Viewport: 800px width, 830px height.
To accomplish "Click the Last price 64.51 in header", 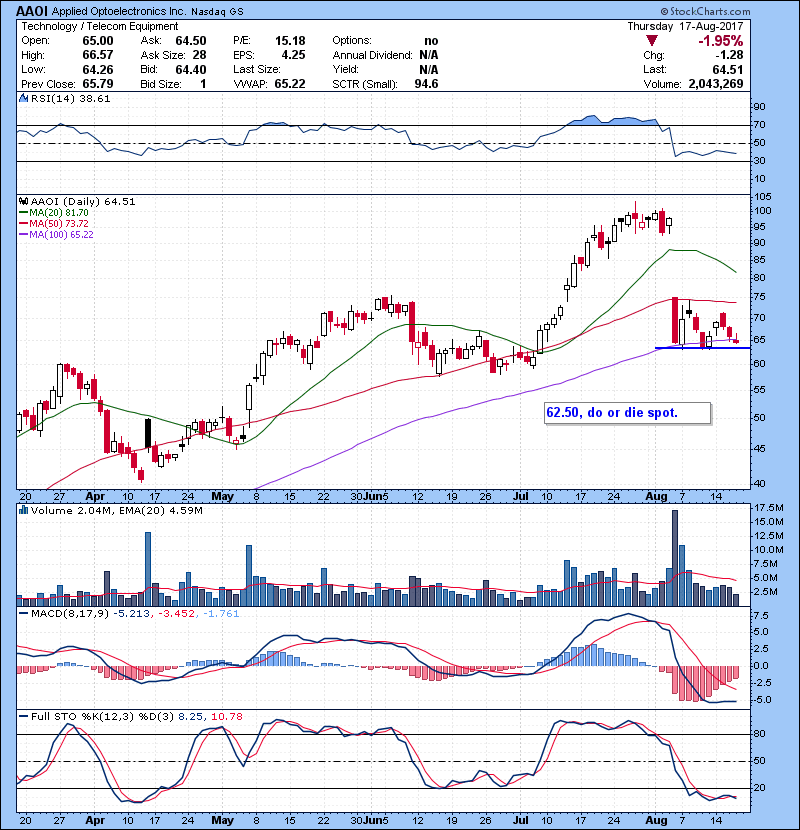I will coord(728,69).
